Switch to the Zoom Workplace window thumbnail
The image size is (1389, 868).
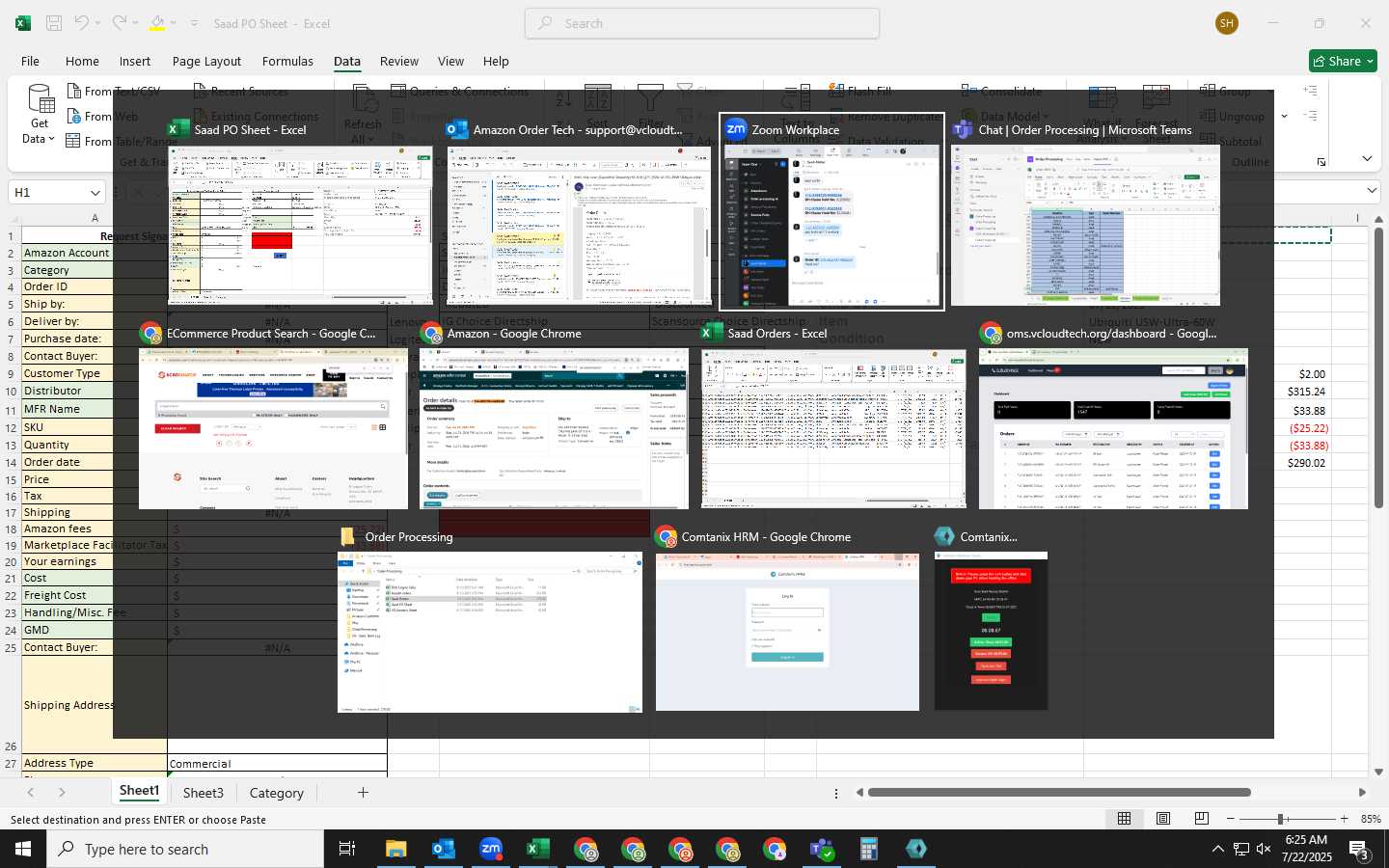point(831,211)
